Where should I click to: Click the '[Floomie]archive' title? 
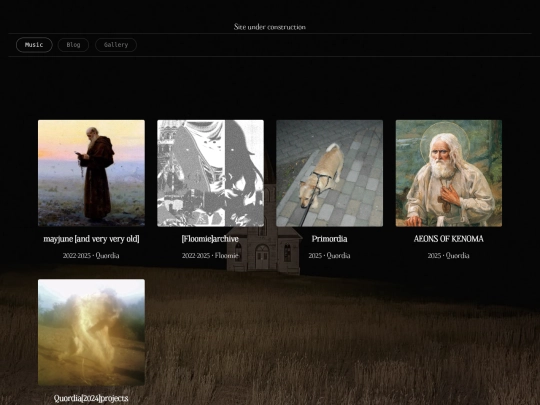(x=210, y=239)
